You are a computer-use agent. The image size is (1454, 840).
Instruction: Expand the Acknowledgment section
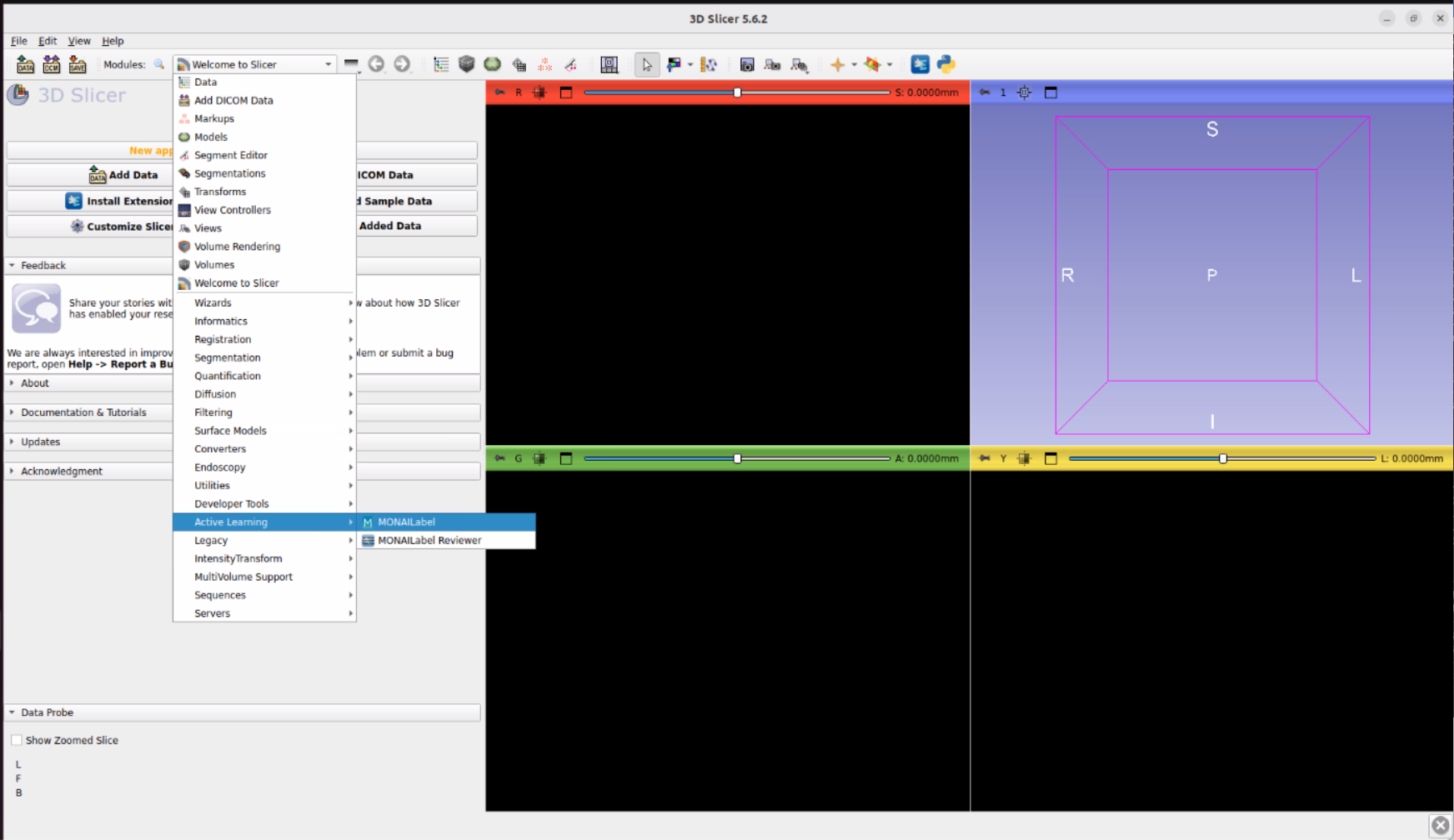tap(62, 471)
